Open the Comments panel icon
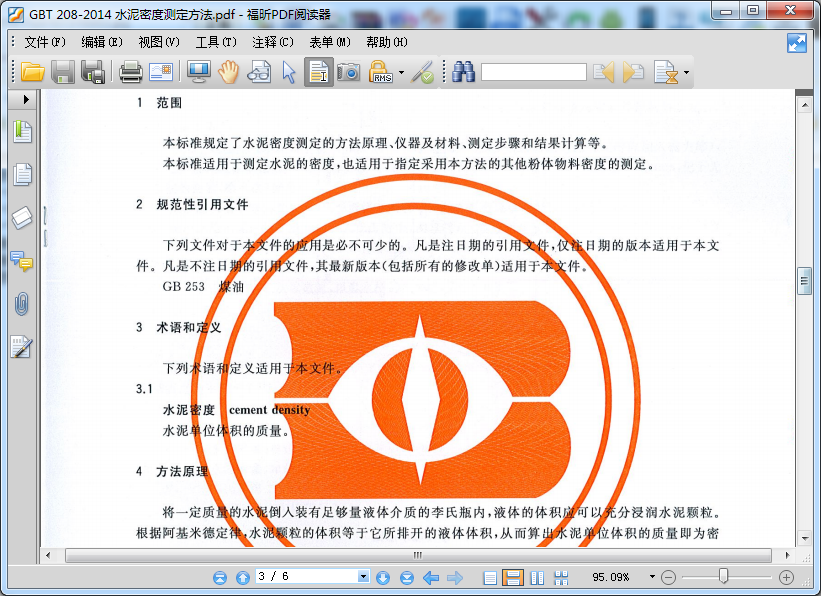The image size is (821, 596). (x=21, y=261)
